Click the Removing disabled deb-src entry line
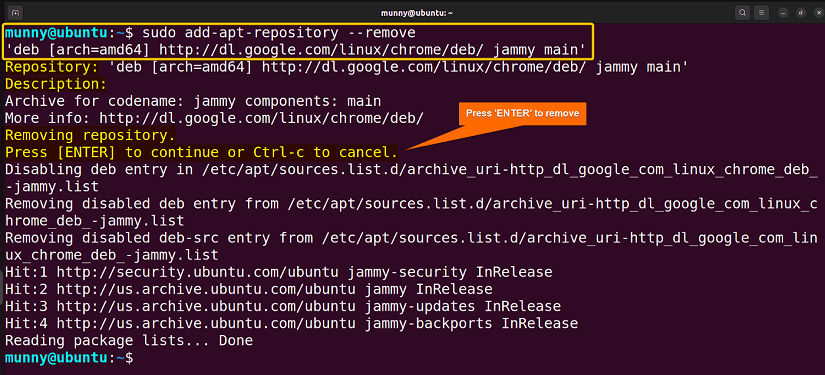 tap(411, 246)
